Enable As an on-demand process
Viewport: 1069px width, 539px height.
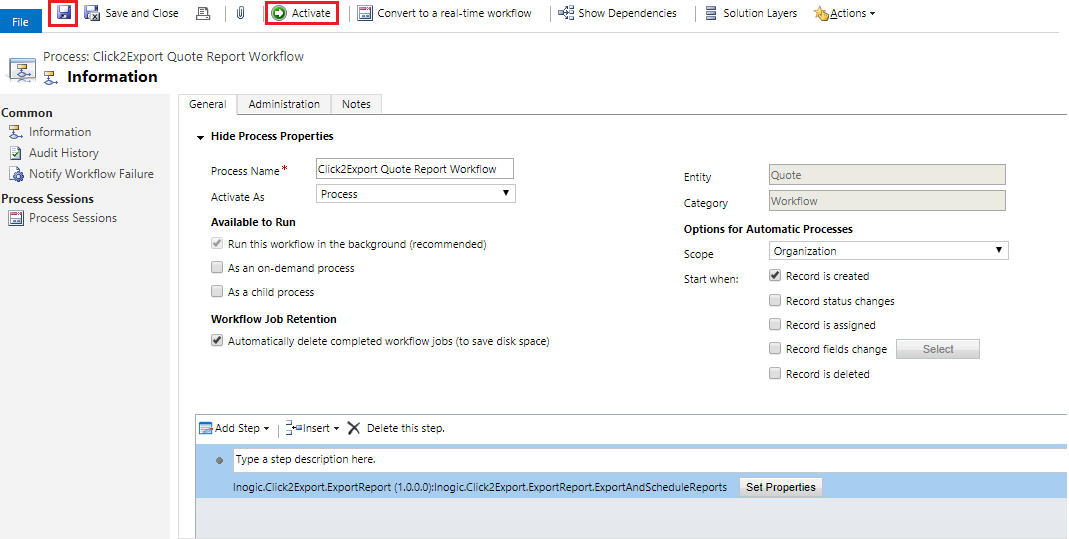click(217, 268)
